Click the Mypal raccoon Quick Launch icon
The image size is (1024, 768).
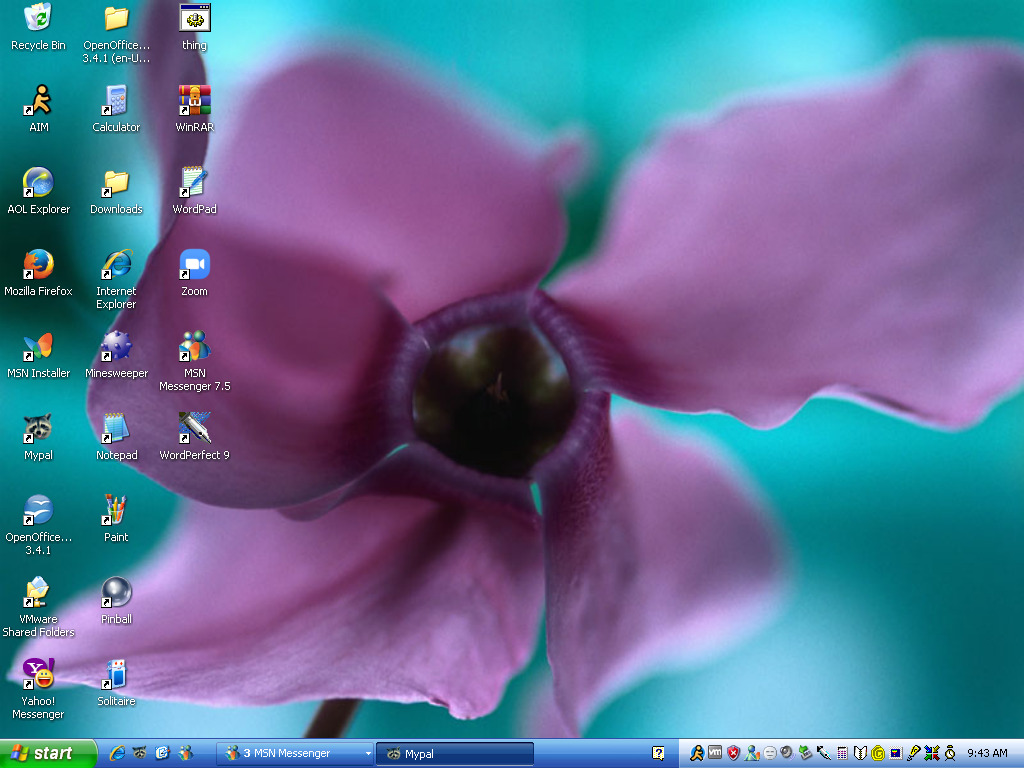(140, 754)
